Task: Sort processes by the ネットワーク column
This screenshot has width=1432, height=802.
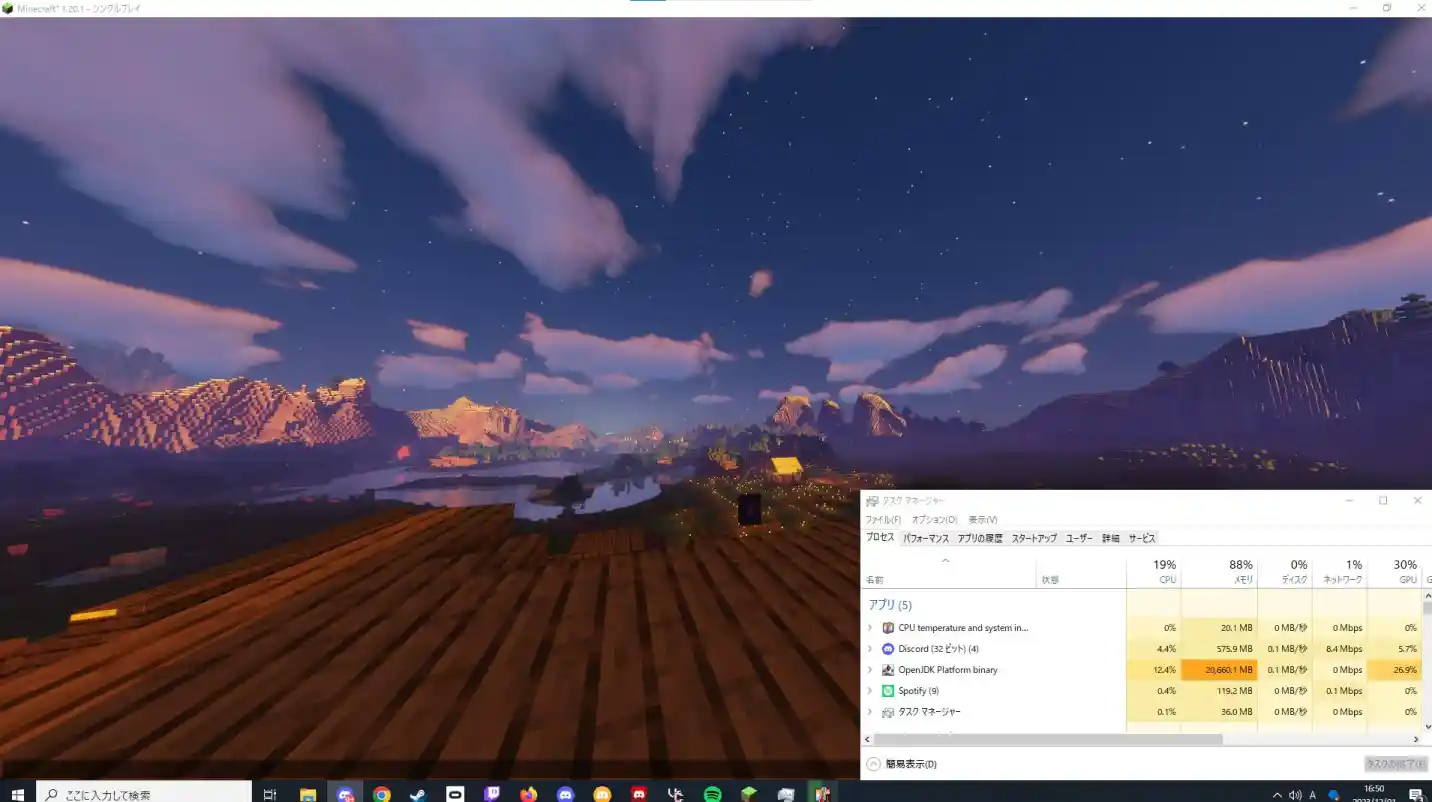Action: [x=1339, y=572]
